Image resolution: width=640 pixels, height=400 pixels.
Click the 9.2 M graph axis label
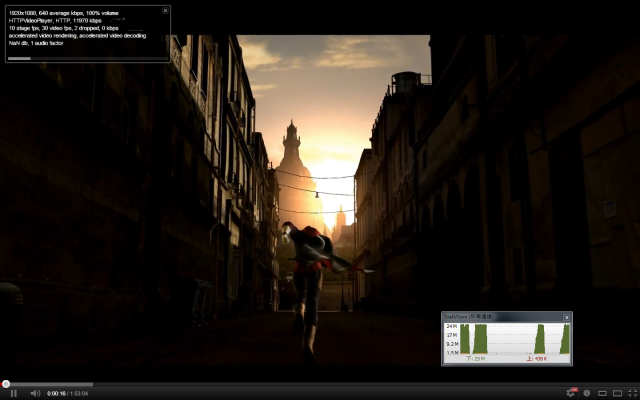coord(451,344)
